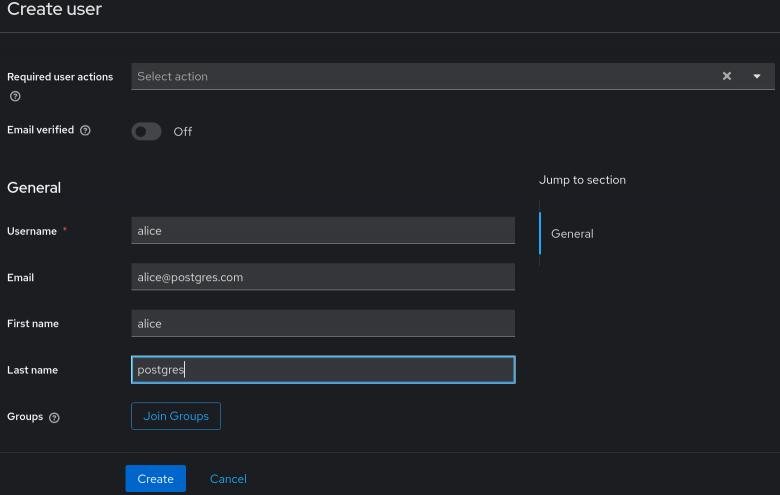Focus the Username field containing alice

323,230
